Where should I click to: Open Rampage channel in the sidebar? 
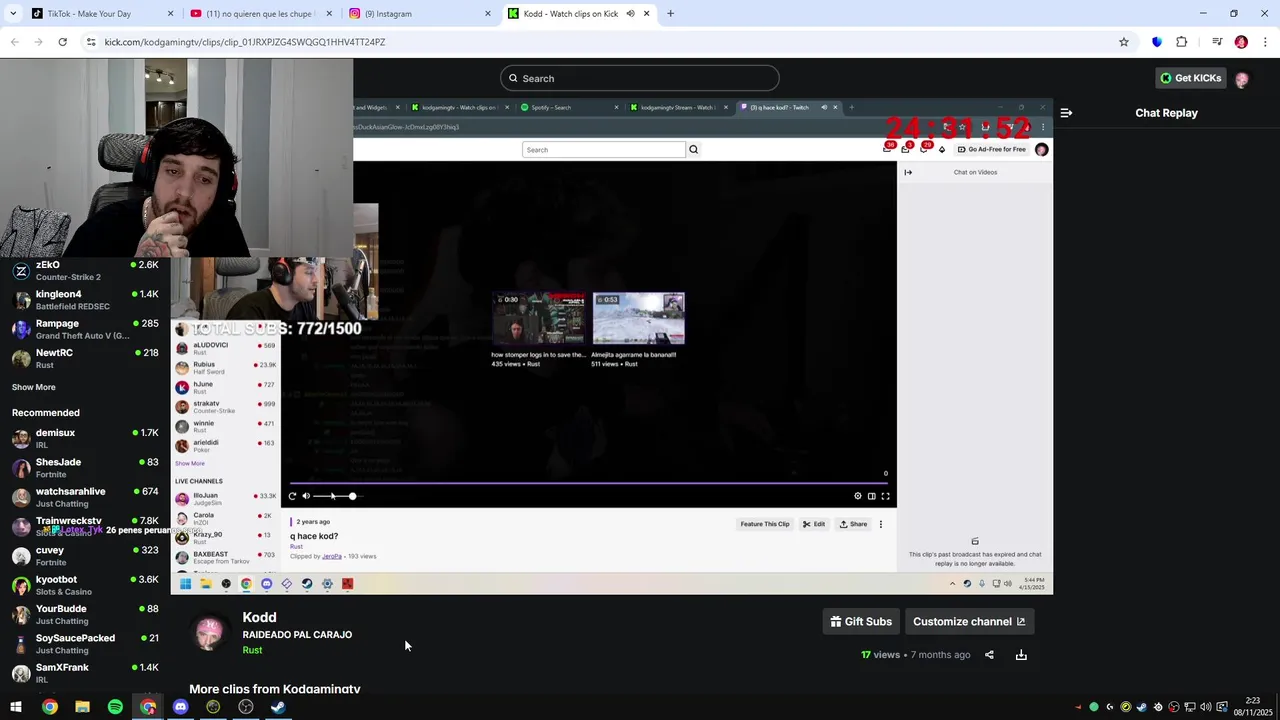click(x=85, y=329)
